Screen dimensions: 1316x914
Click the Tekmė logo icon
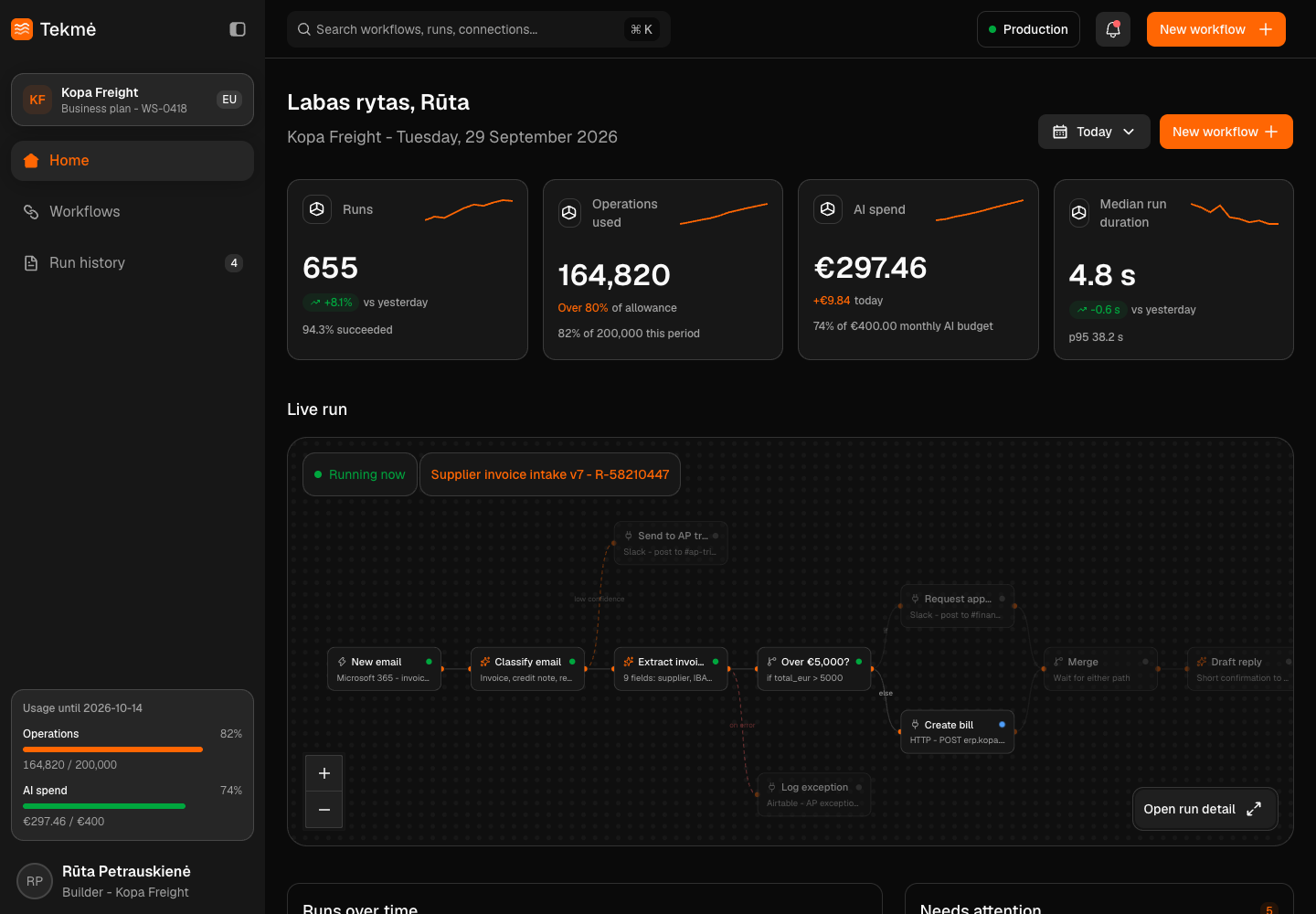click(x=22, y=29)
